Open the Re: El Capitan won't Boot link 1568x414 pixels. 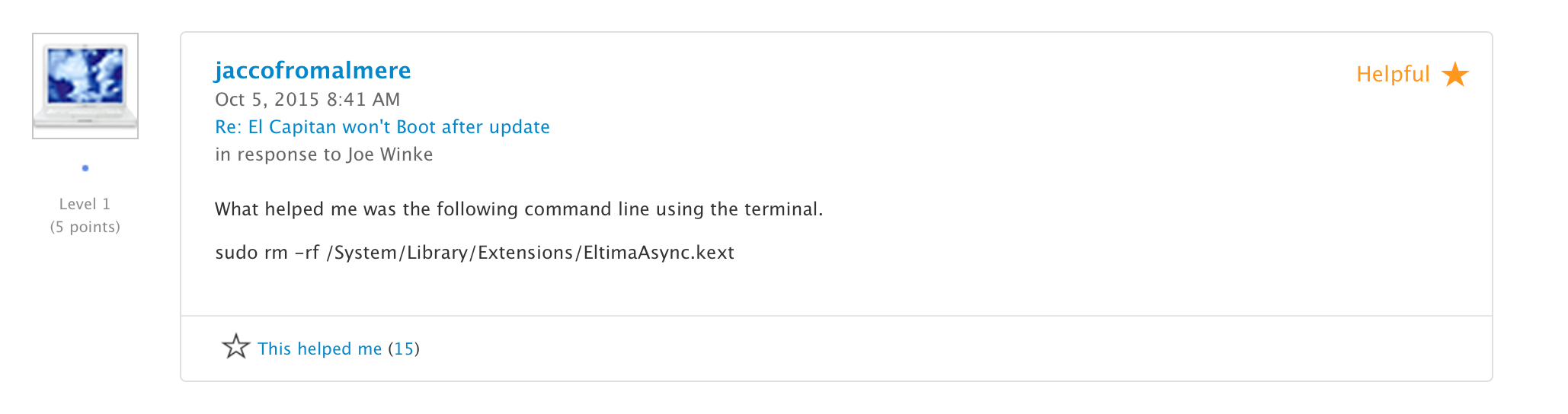pyautogui.click(x=382, y=126)
